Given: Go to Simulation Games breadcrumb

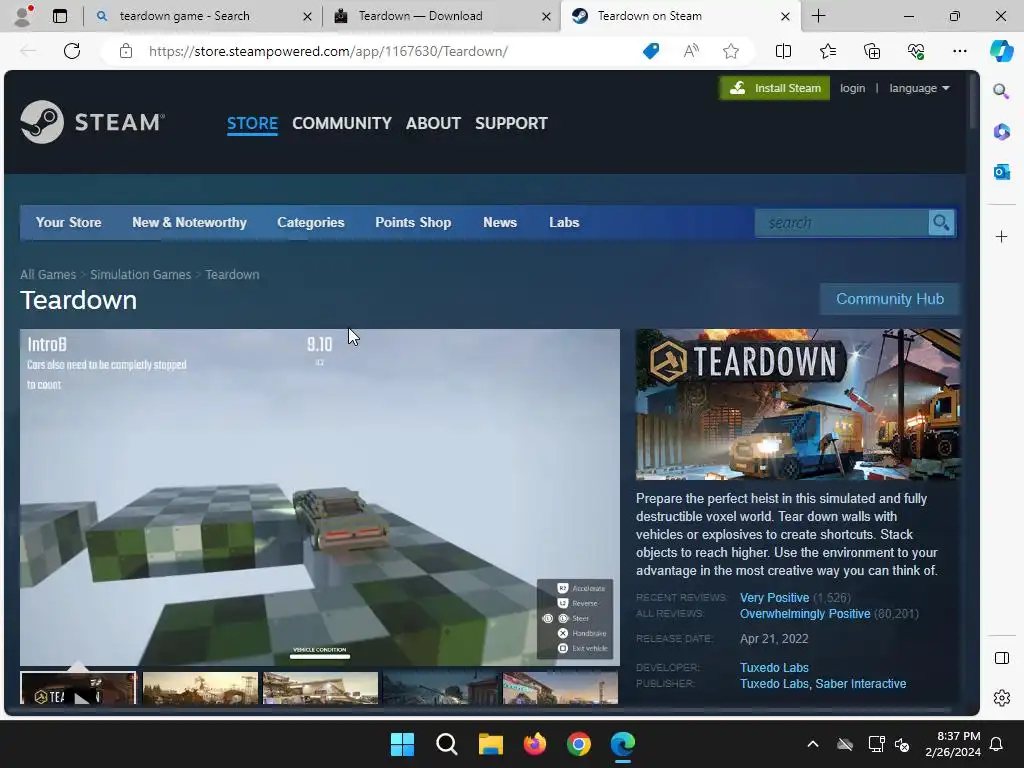Looking at the screenshot, I should pyautogui.click(x=140, y=274).
